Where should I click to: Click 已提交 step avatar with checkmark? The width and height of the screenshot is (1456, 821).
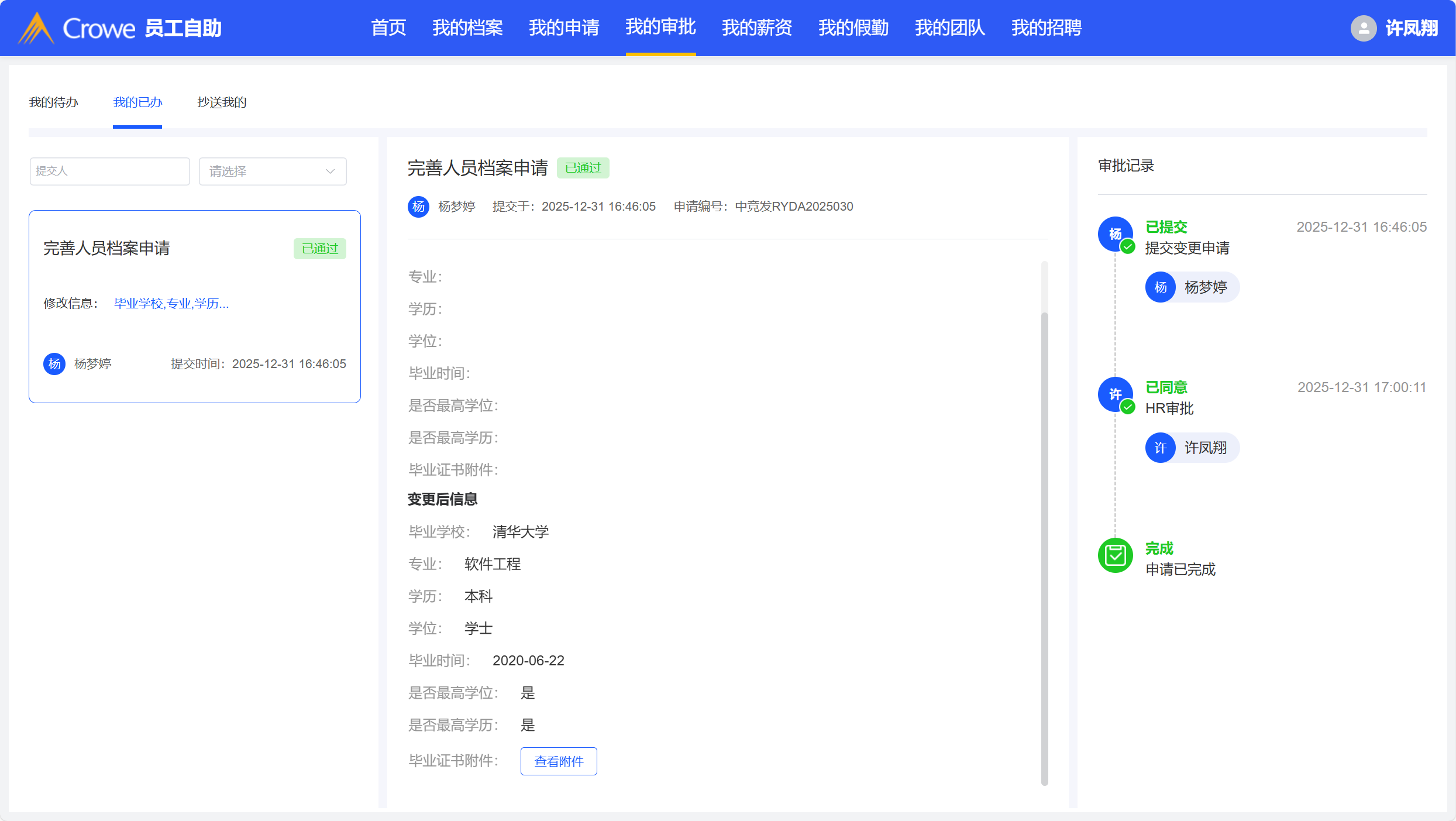(x=1115, y=234)
